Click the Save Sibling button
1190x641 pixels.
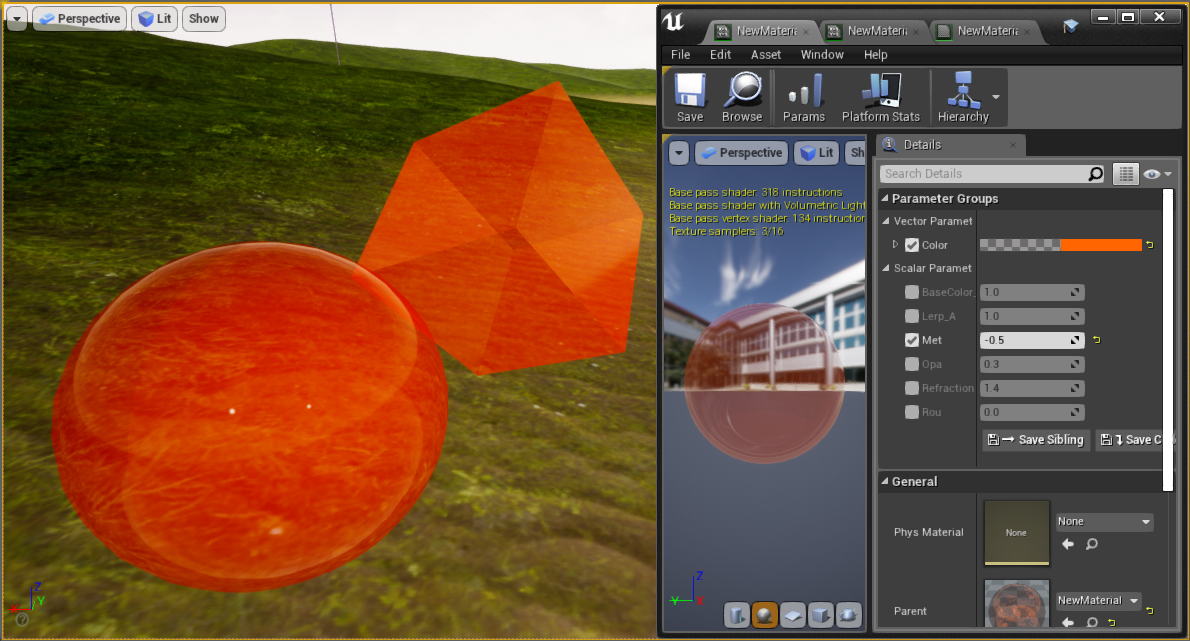(x=1035, y=439)
